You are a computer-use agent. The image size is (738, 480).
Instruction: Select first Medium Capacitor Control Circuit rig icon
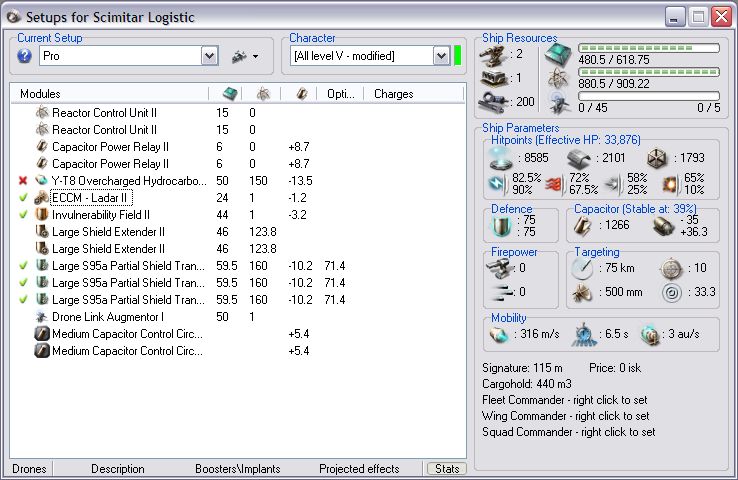tap(42, 334)
